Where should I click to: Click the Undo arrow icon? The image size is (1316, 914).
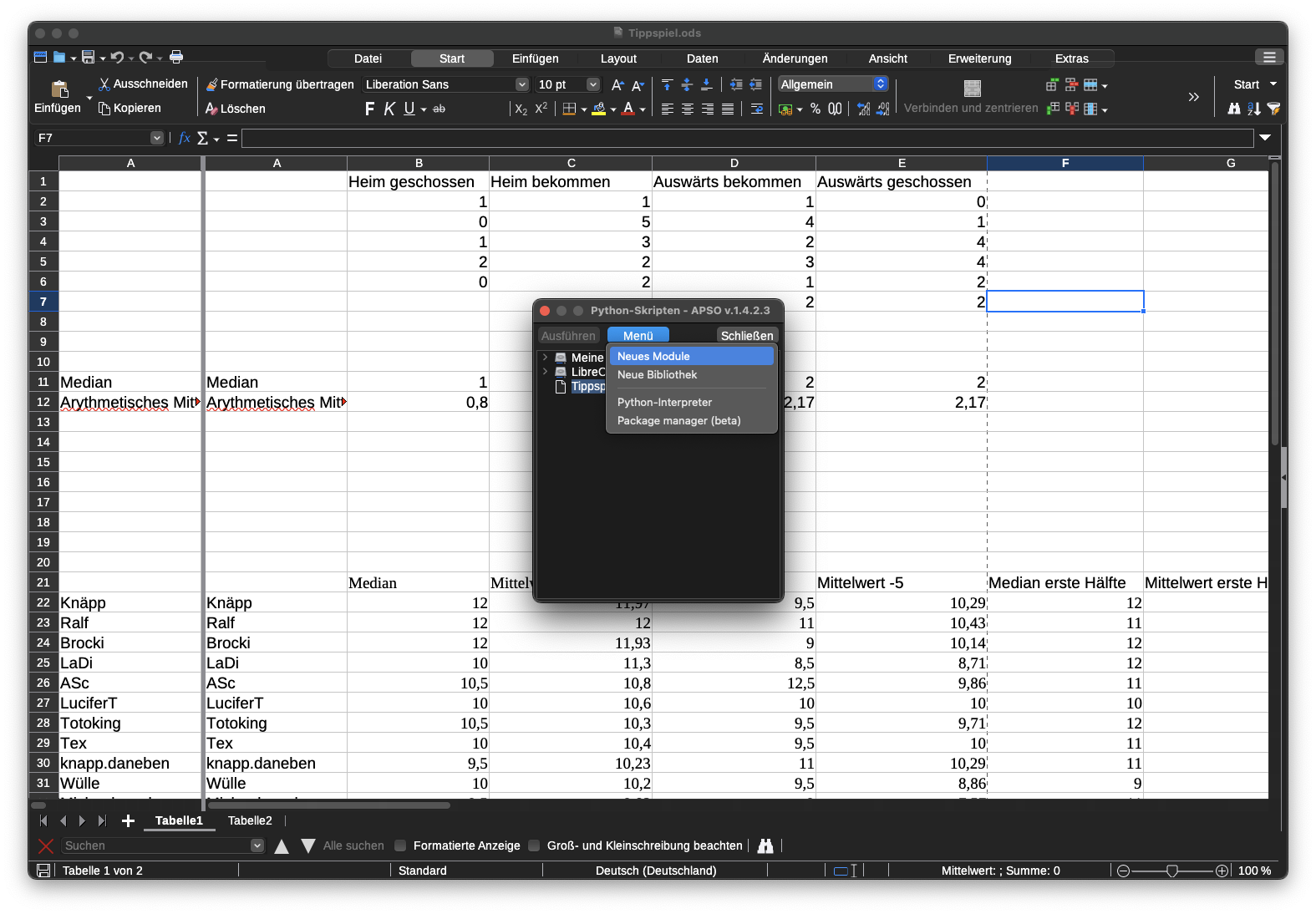(117, 57)
